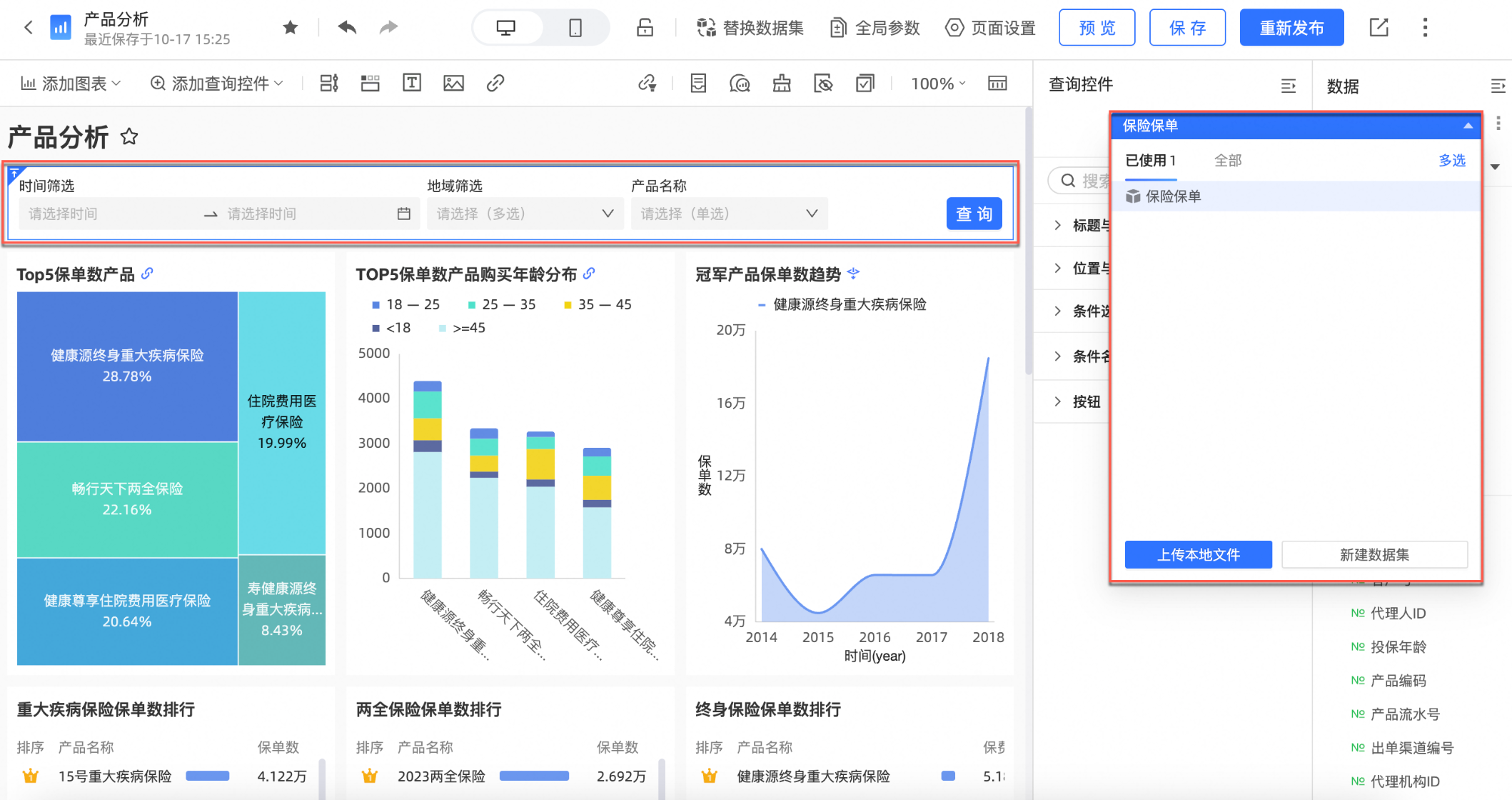Click the filter bar widget icon
1512x800 pixels.
coord(329,84)
